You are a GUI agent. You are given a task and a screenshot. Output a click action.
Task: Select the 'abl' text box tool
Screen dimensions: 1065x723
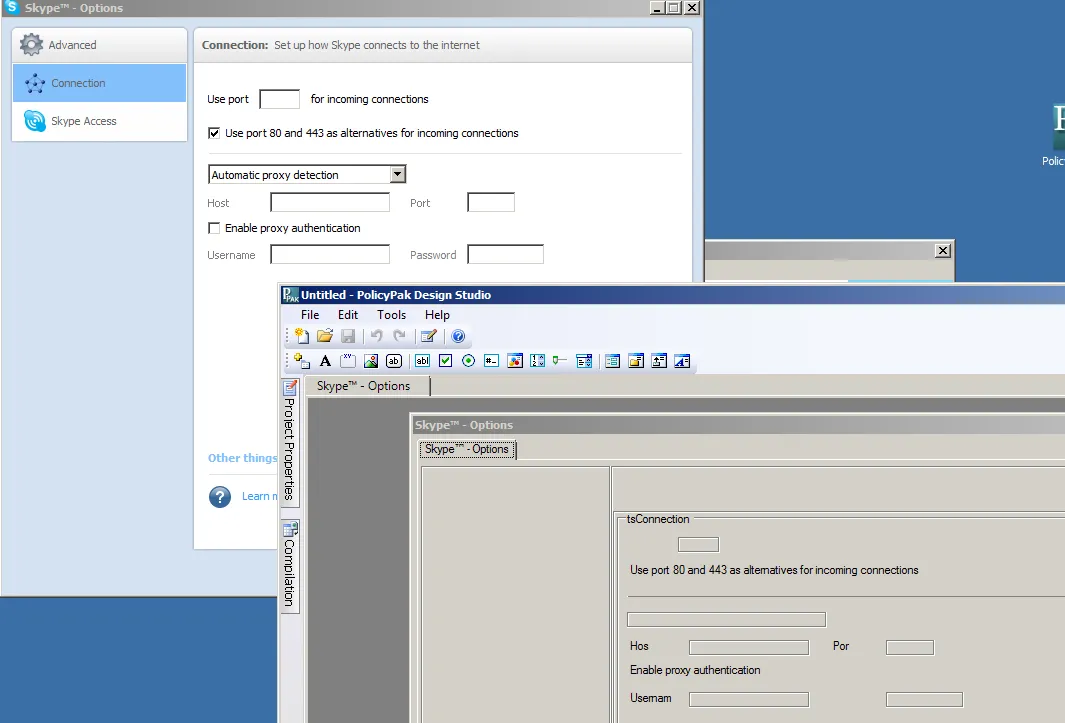422,361
